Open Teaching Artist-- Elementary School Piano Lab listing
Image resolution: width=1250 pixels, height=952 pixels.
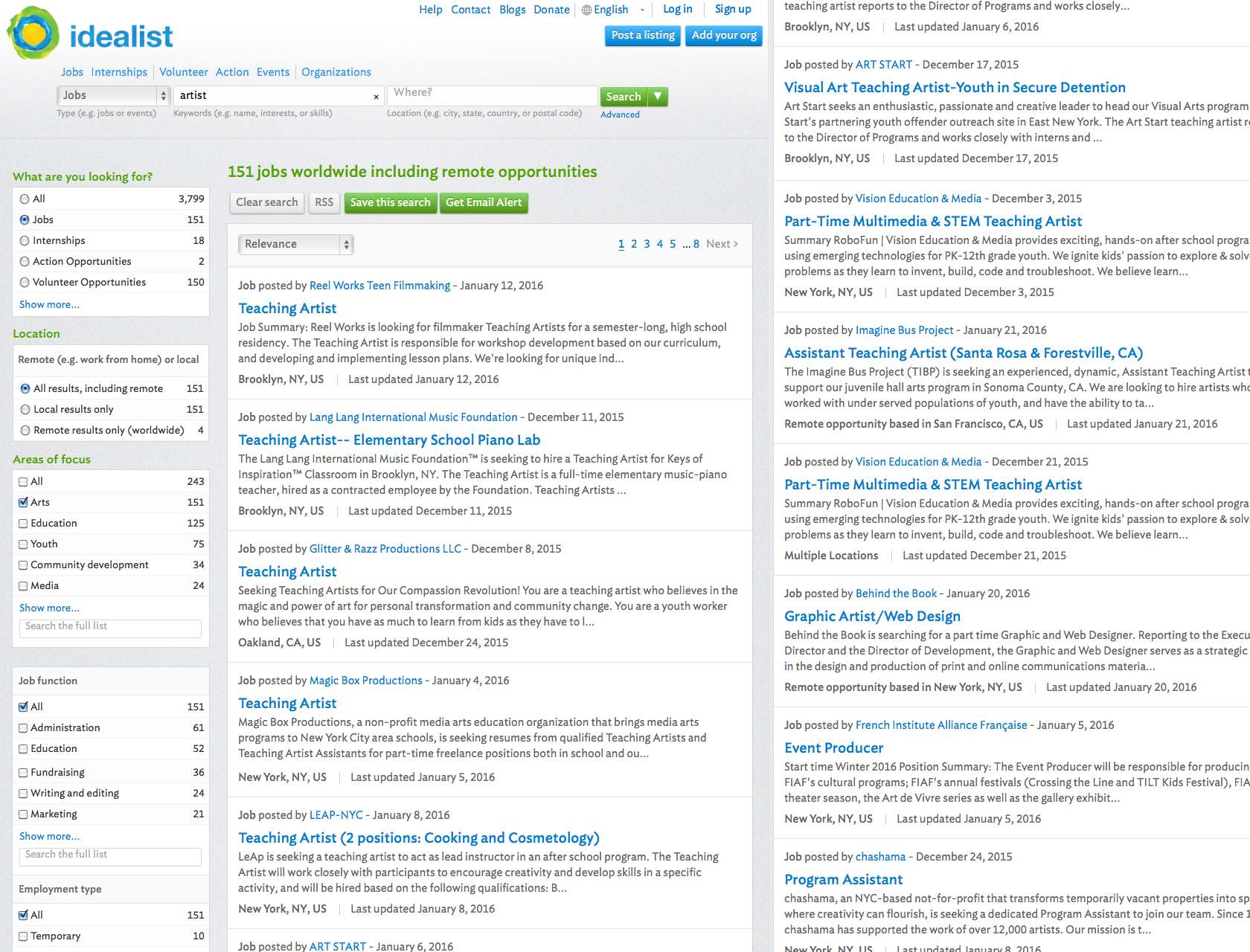[x=389, y=440]
